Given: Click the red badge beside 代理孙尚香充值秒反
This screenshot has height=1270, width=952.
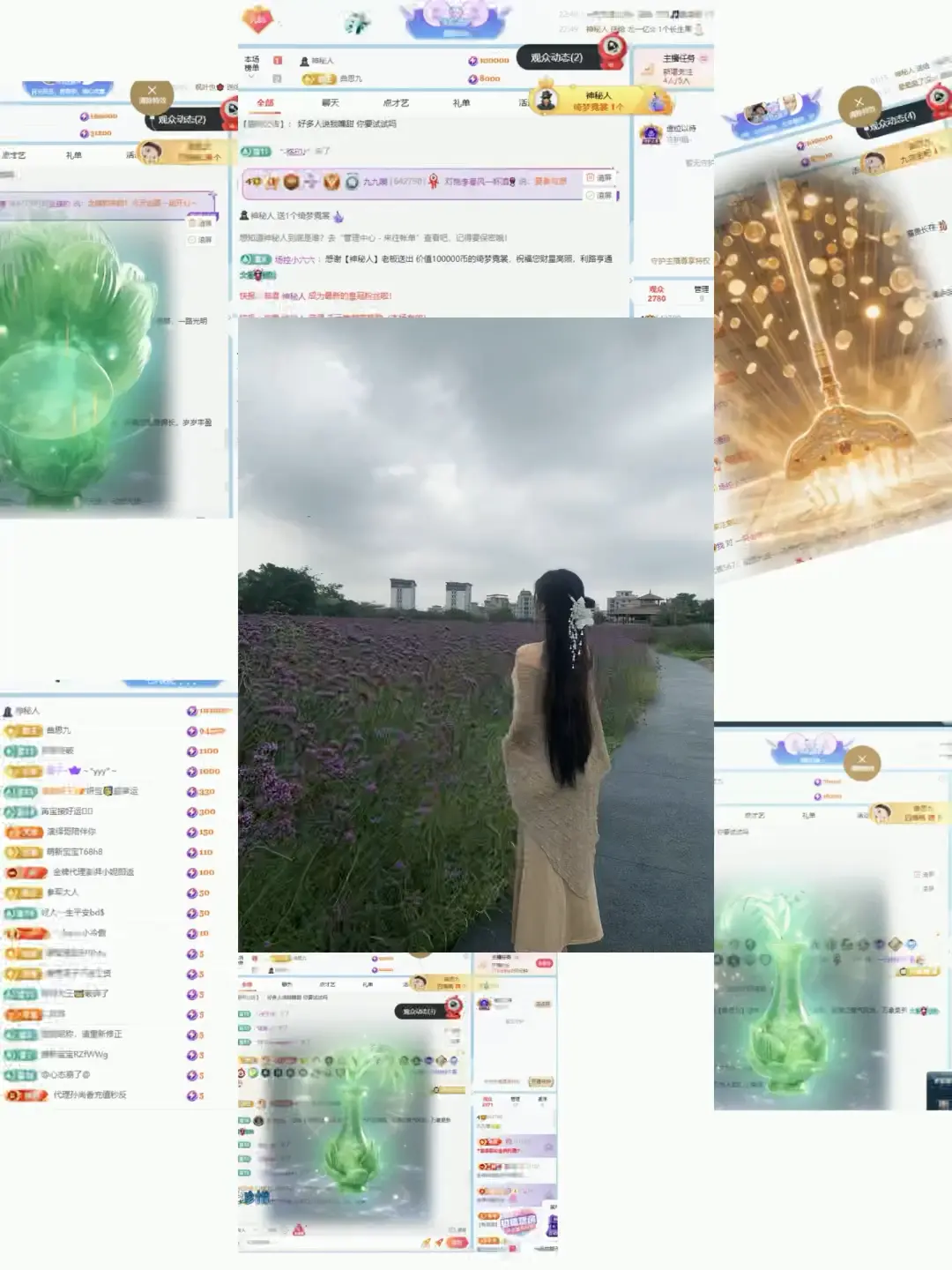Looking at the screenshot, I should pyautogui.click(x=26, y=1095).
